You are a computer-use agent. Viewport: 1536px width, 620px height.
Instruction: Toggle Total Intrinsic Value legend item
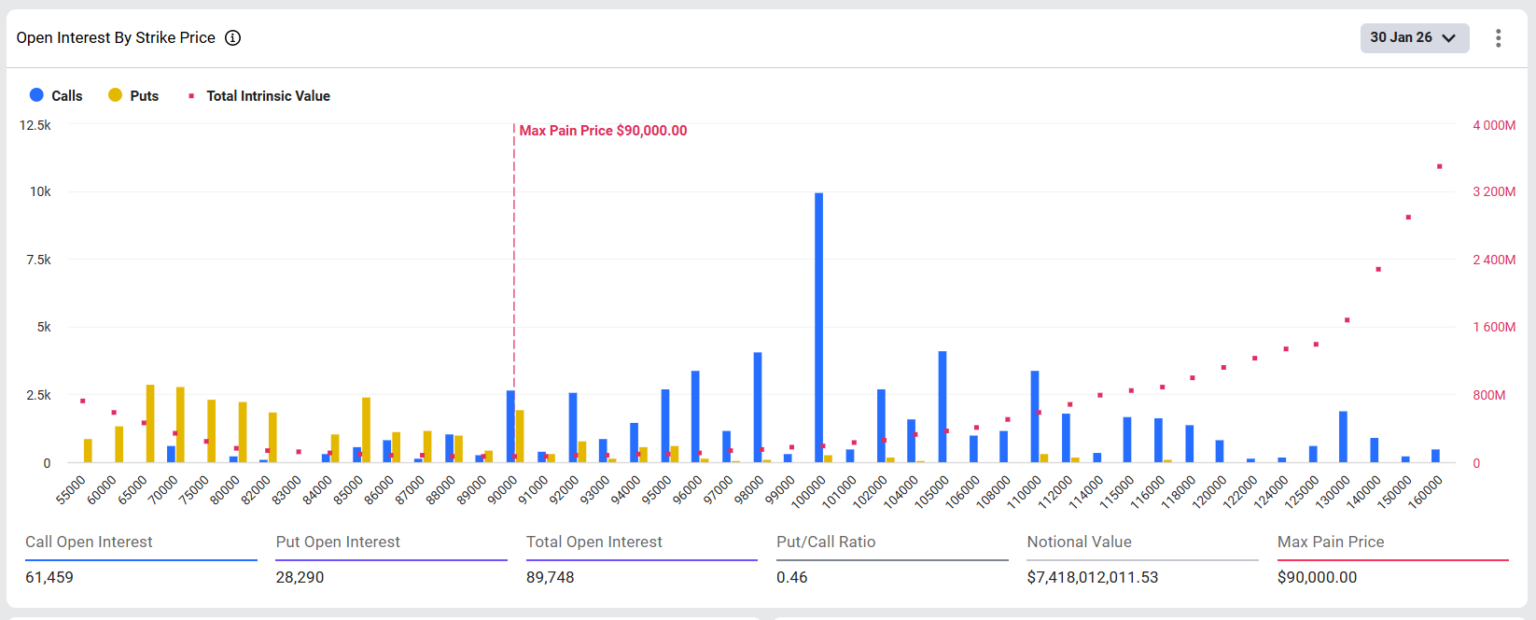267,96
